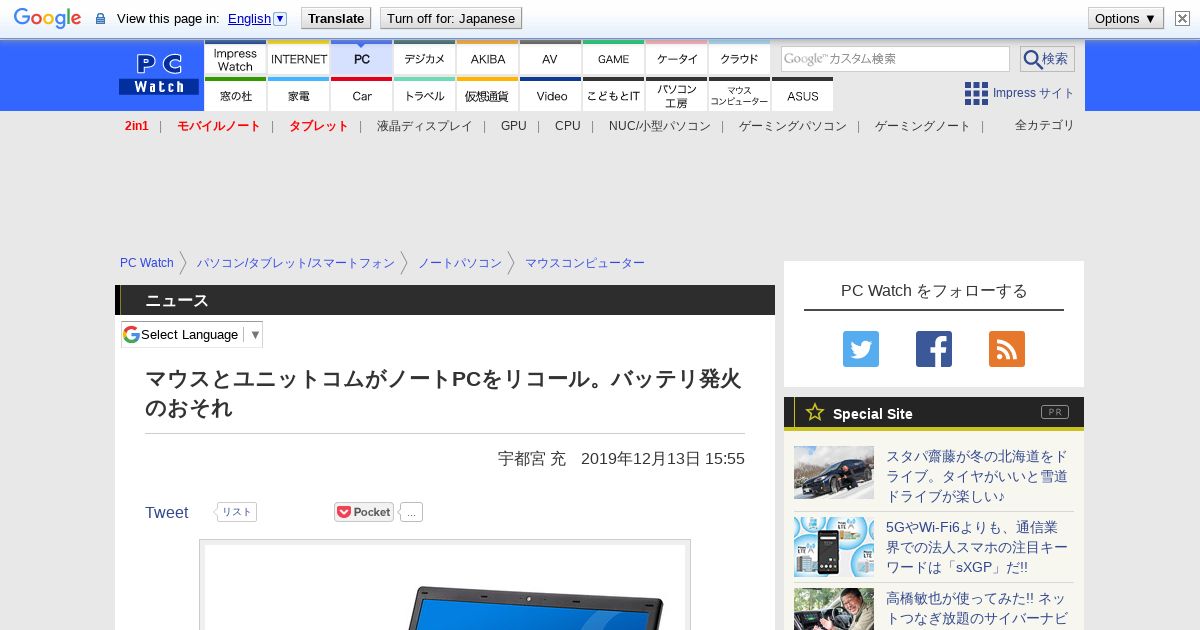Screen dimensions: 1200x630
Task: Click the Impress サイト link
Action: [1034, 93]
